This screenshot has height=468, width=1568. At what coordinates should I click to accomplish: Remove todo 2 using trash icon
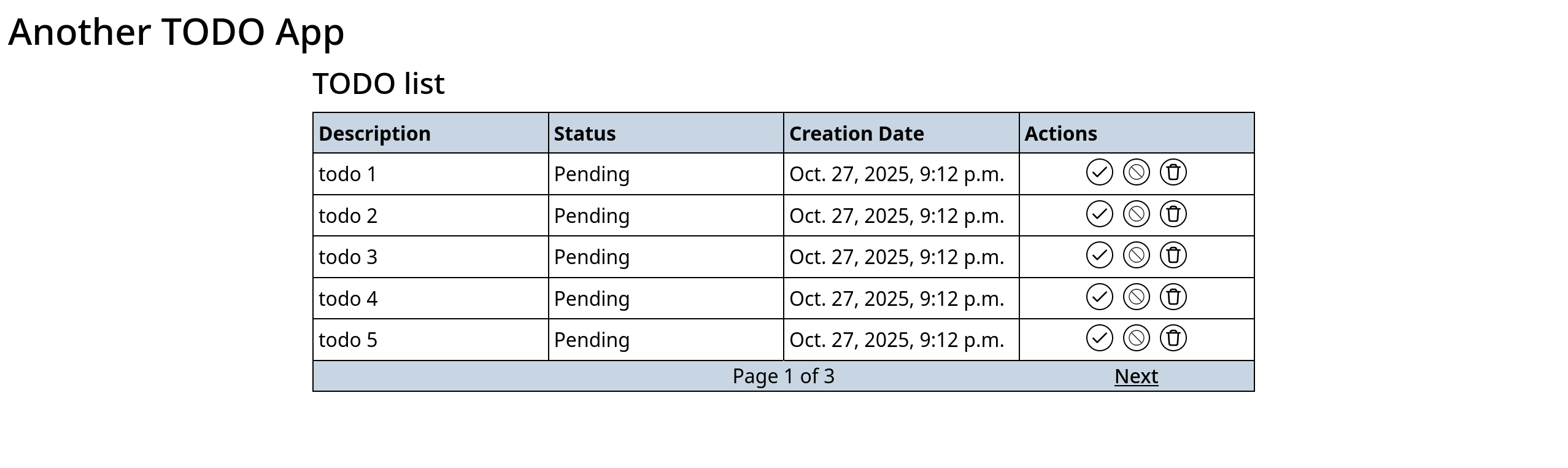(1173, 214)
